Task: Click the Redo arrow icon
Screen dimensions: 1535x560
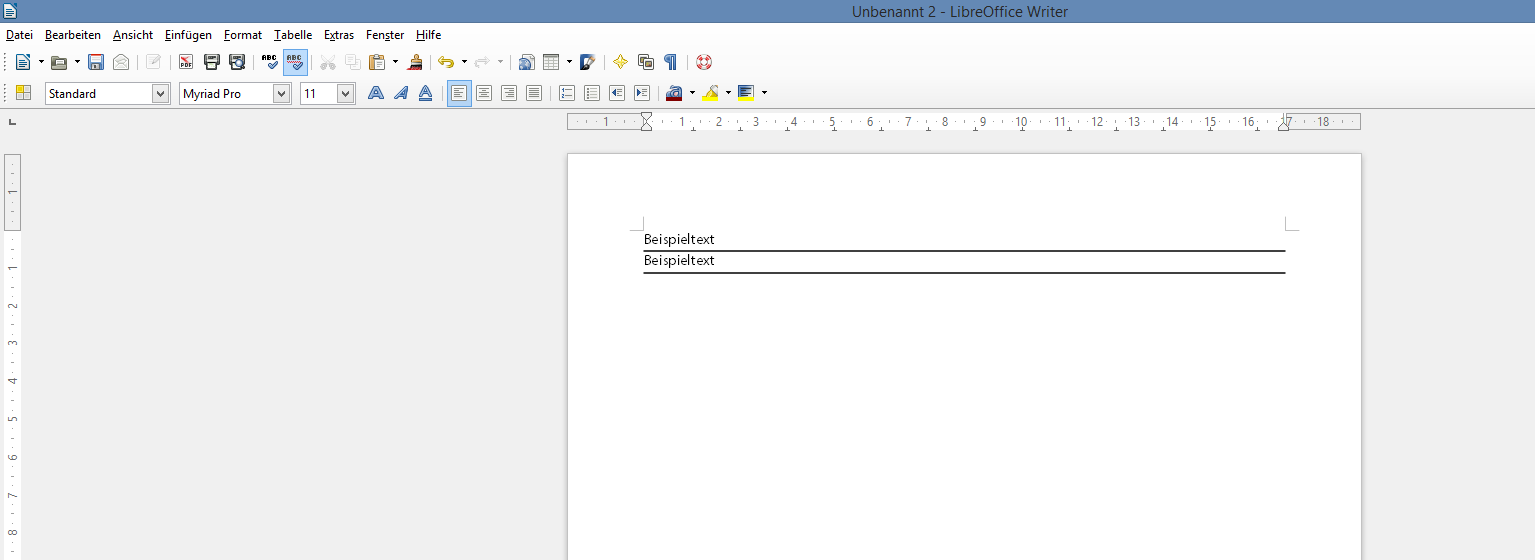Action: (482, 62)
